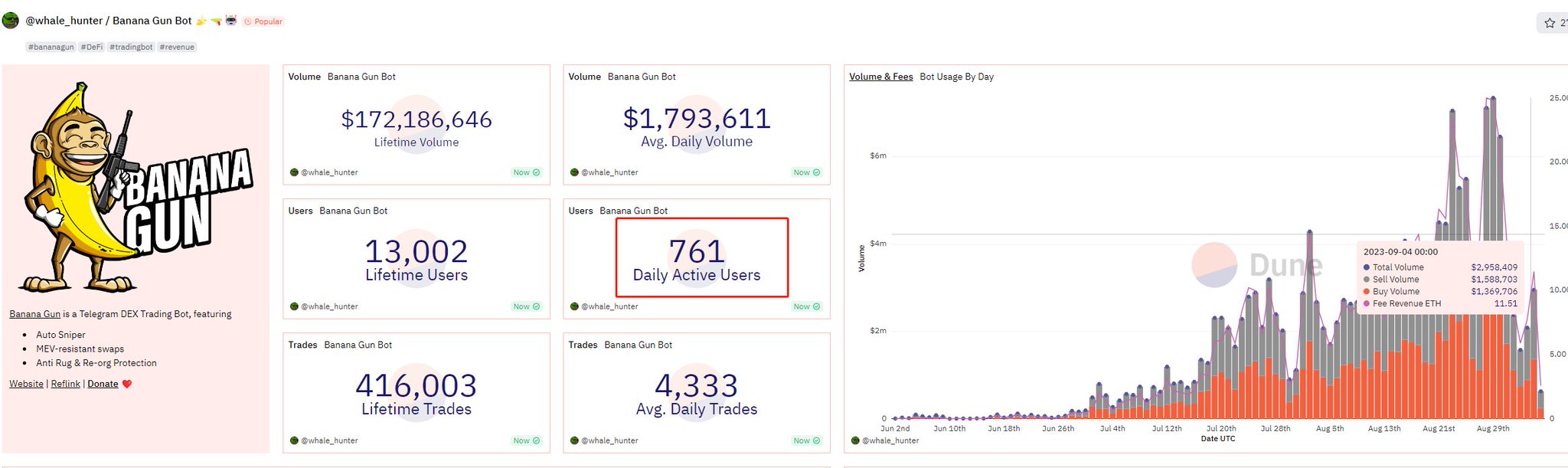Click the $2m tick on the volume axis
This screenshot has height=468, width=1568.
[878, 331]
